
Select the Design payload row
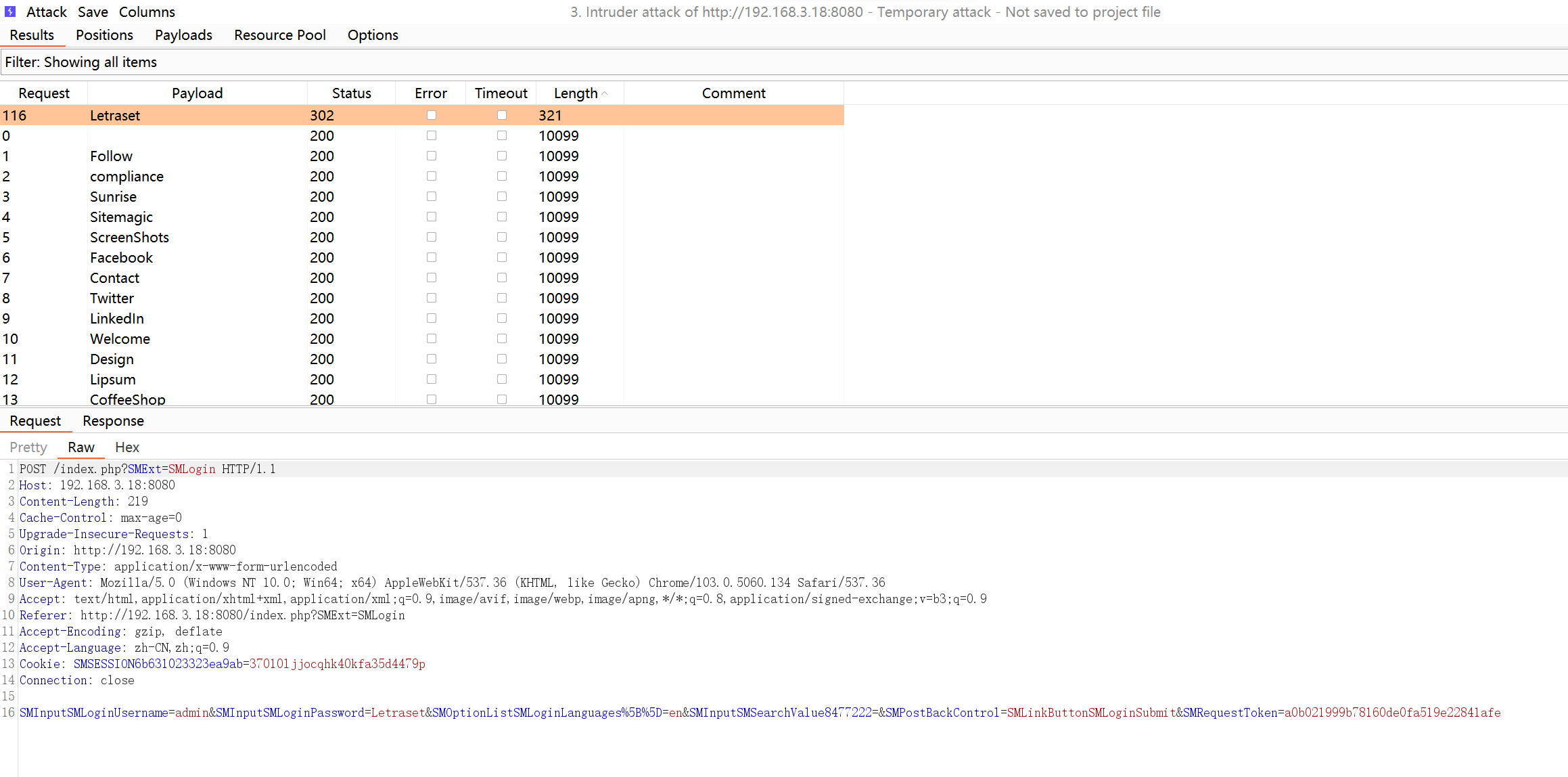coord(422,359)
